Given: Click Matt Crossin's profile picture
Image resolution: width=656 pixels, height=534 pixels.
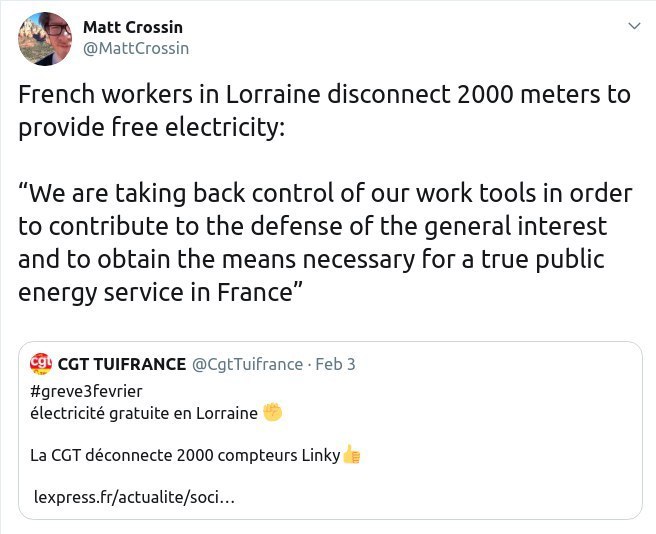Looking at the screenshot, I should coord(45,39).
